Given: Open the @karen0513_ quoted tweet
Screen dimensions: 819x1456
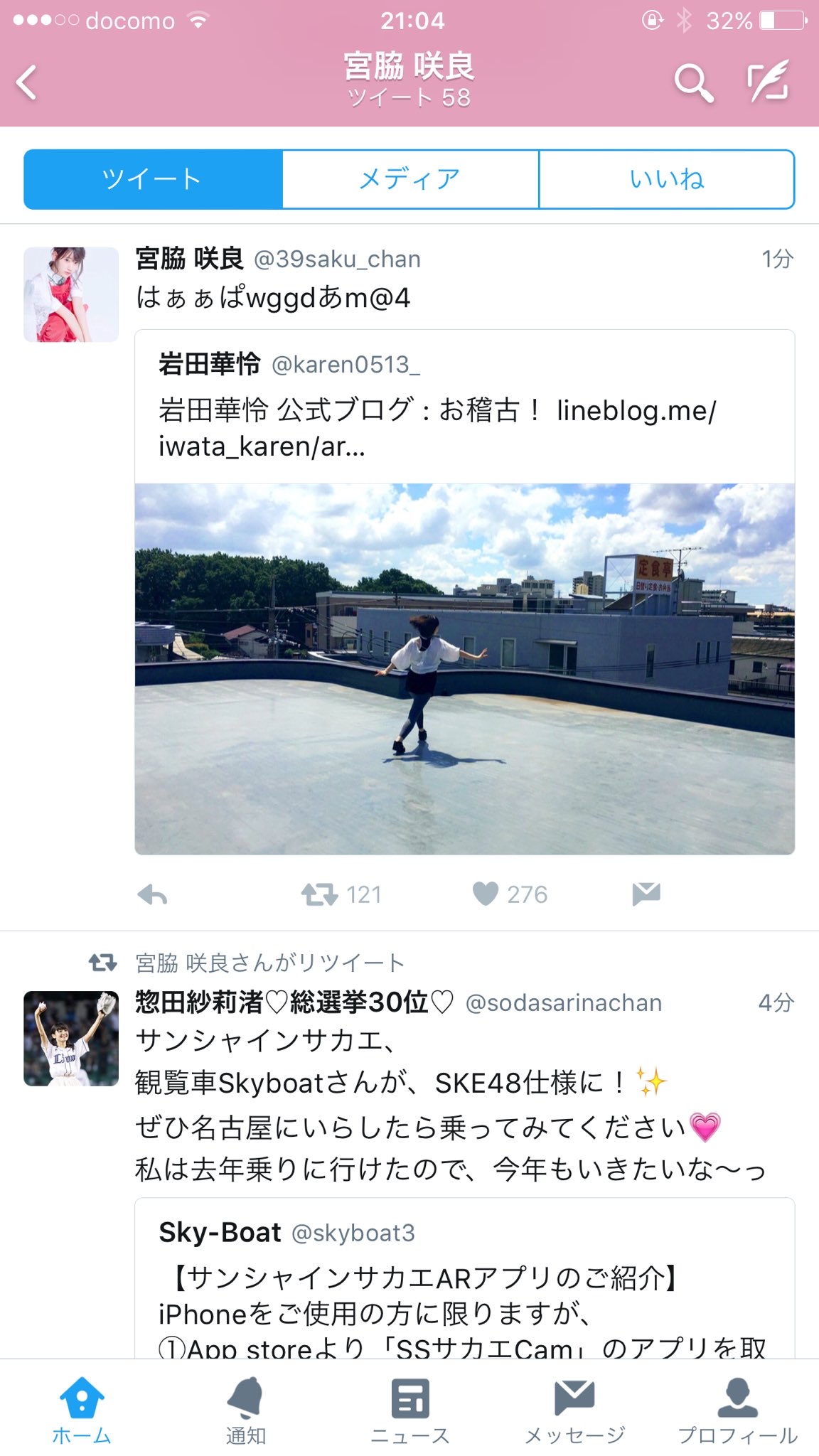Looking at the screenshot, I should pos(465,407).
